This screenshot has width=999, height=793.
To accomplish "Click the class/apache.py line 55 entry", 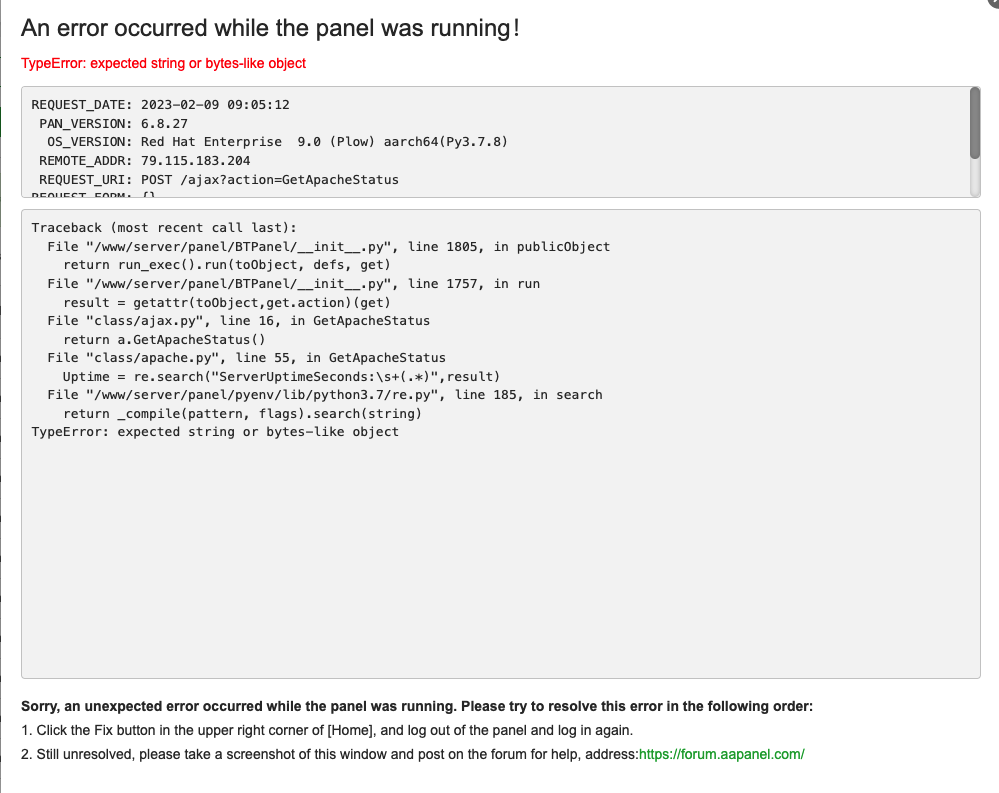I will point(246,357).
